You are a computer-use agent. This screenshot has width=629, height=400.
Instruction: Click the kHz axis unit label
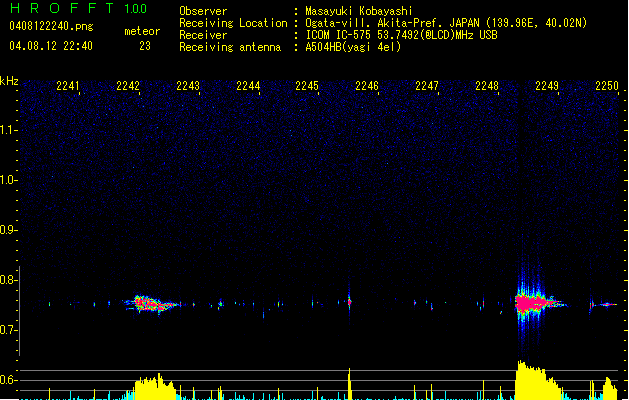tap(9, 81)
